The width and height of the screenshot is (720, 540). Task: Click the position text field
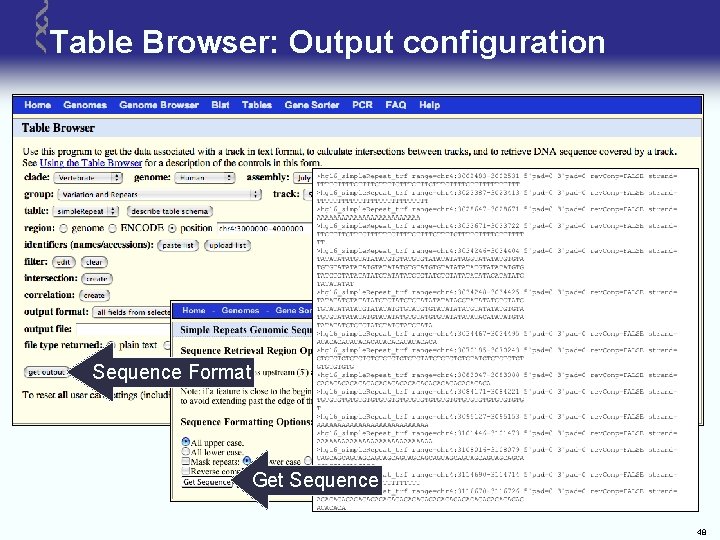coord(264,228)
